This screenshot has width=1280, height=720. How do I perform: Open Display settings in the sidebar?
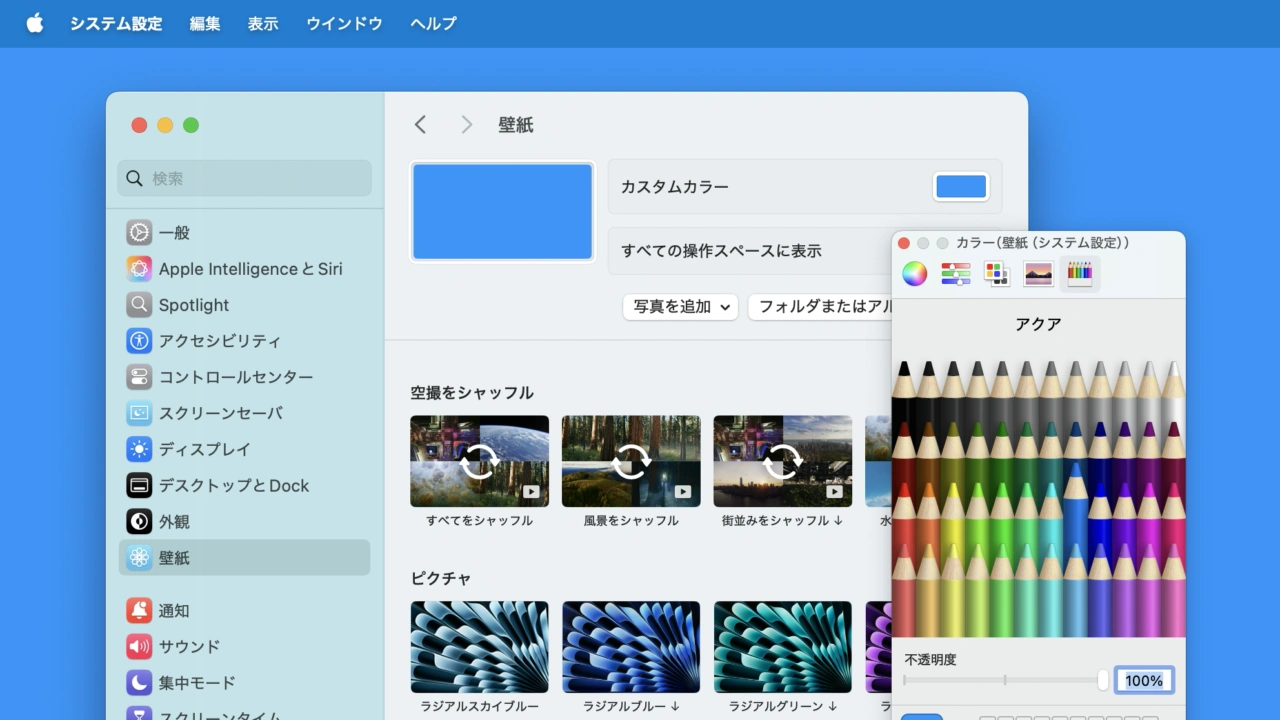(x=204, y=449)
